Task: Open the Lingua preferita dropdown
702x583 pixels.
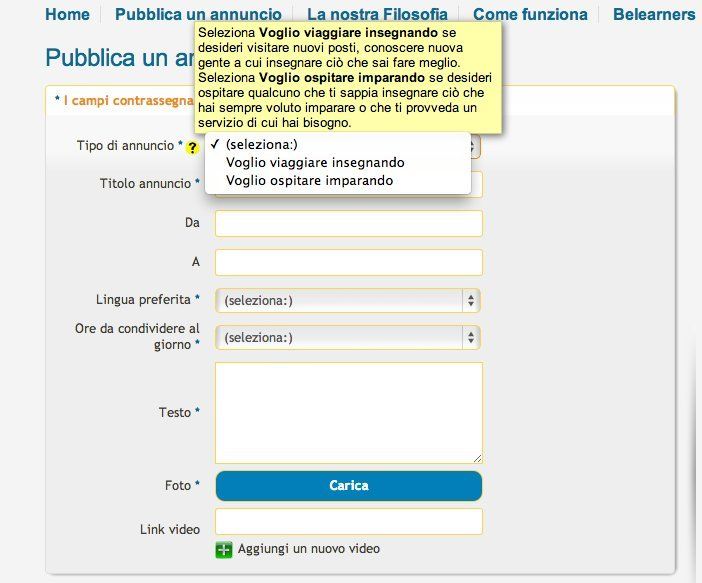Action: click(348, 300)
